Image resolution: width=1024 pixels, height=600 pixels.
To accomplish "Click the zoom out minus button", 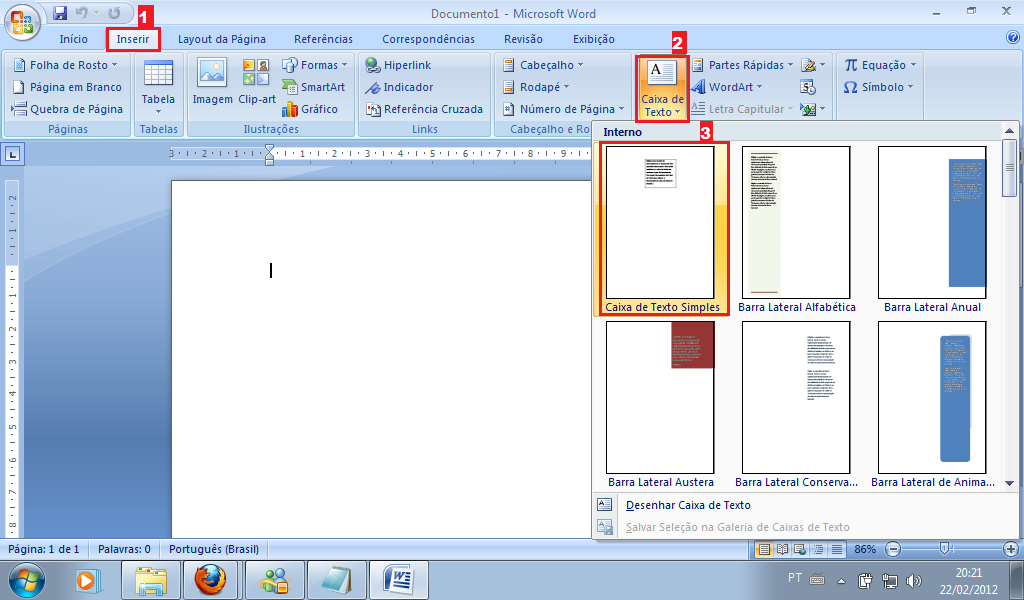I will coord(893,549).
